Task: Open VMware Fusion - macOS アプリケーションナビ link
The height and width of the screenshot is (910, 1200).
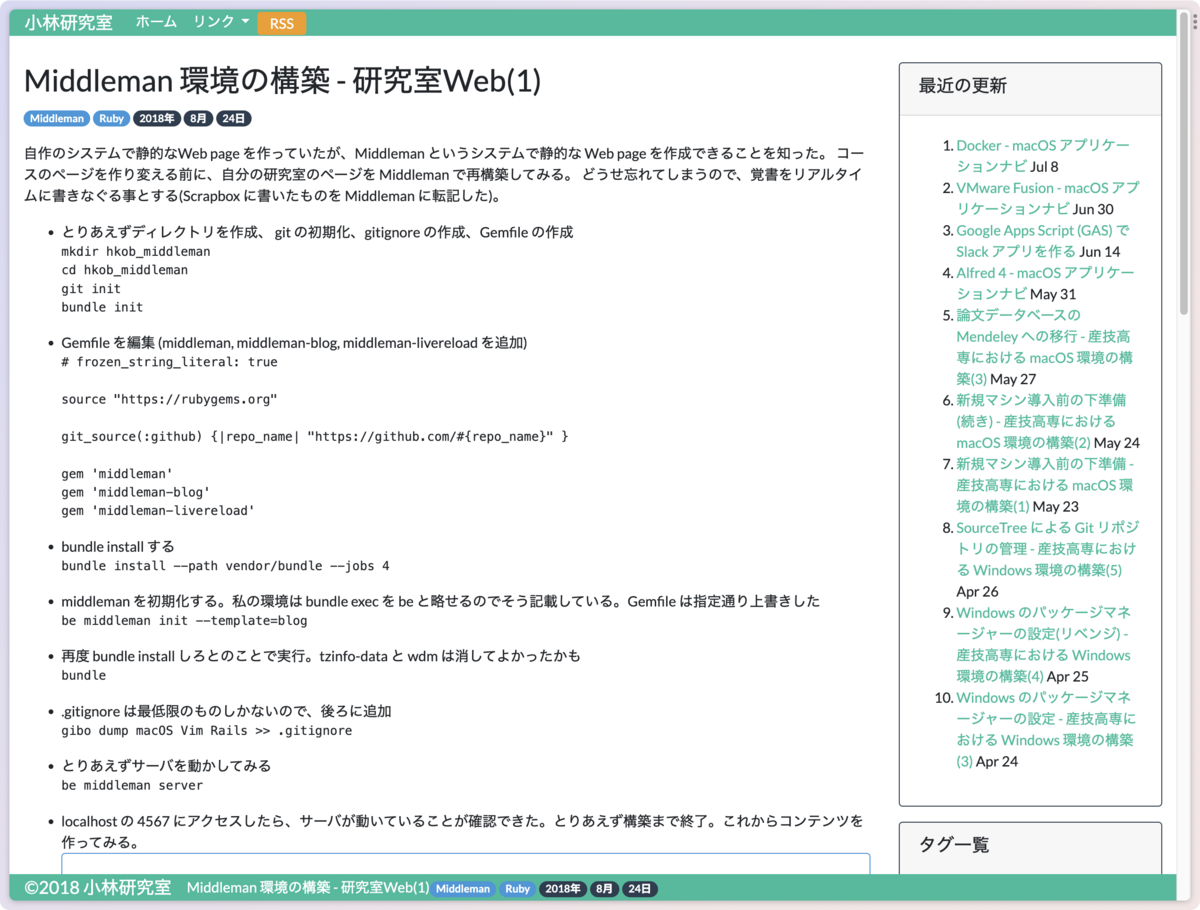Action: tap(1047, 198)
